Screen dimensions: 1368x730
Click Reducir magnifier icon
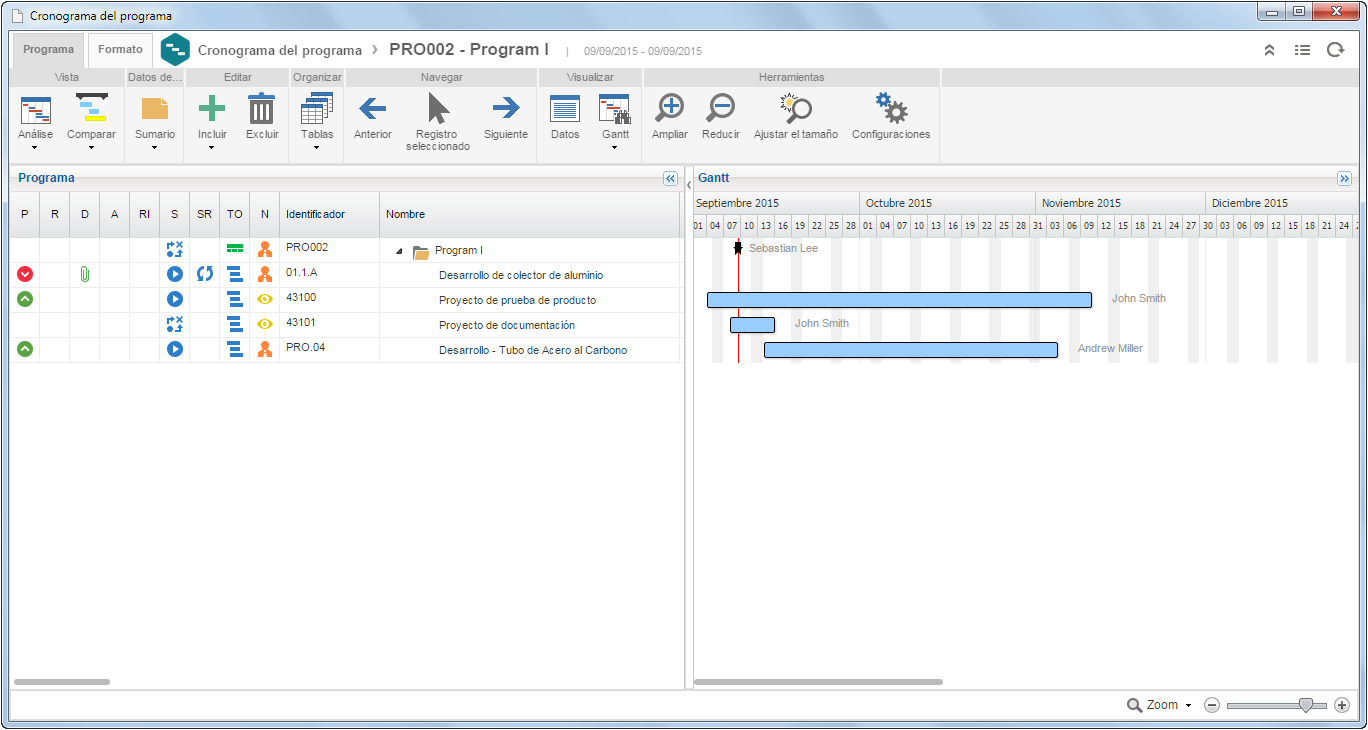[x=720, y=109]
